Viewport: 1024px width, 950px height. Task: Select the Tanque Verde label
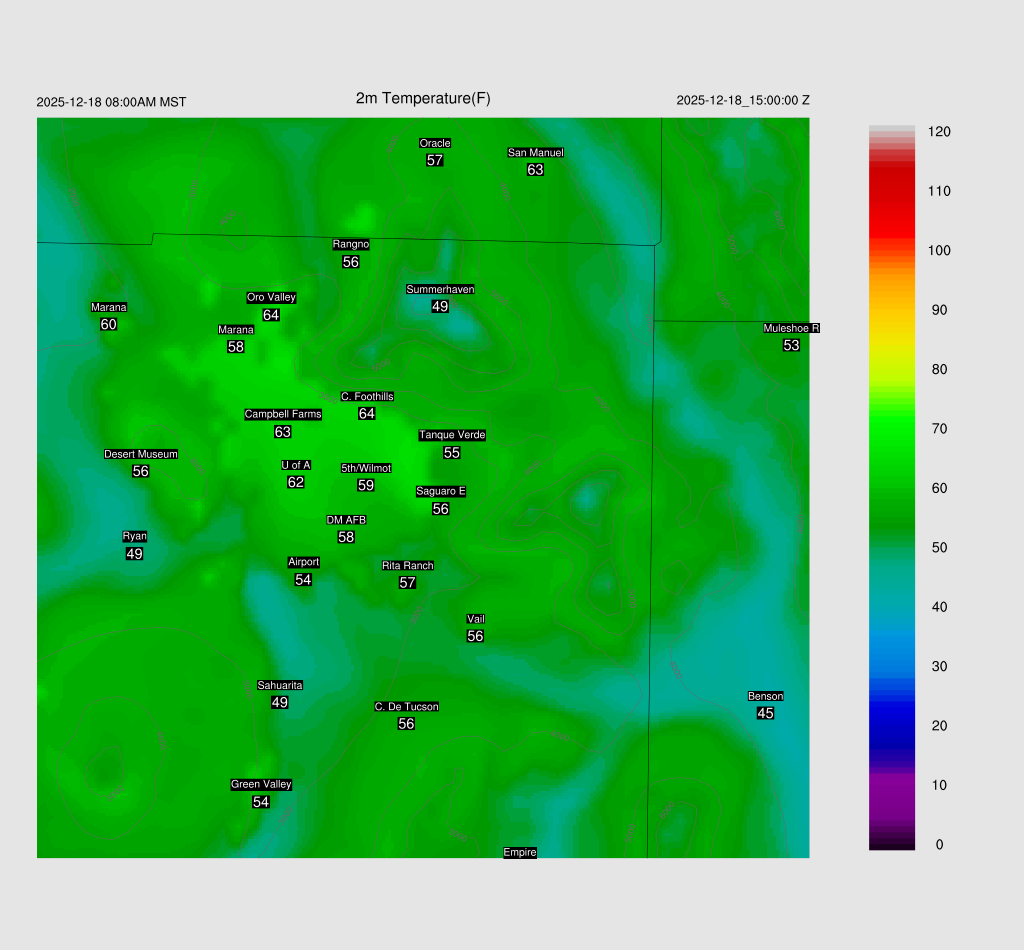(x=452, y=435)
